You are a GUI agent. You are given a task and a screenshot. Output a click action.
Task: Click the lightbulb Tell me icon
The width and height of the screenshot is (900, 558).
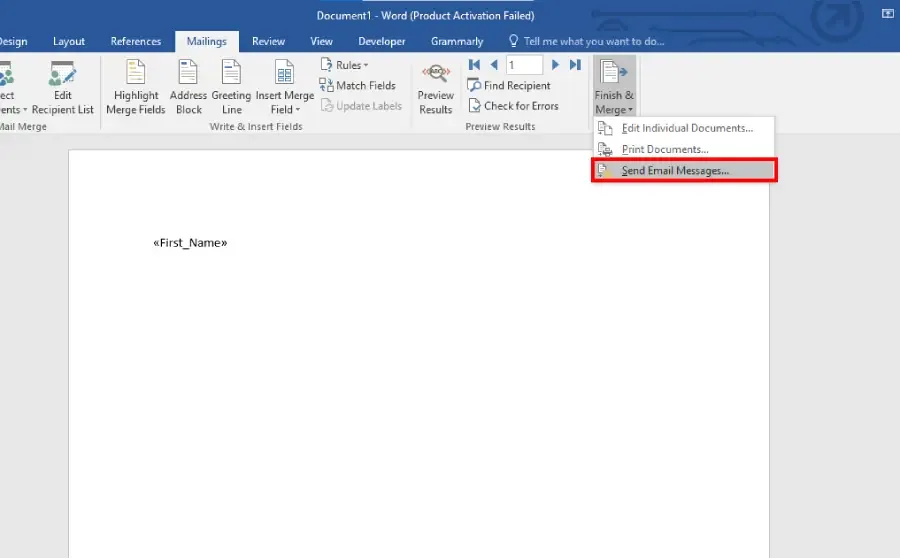tap(513, 41)
